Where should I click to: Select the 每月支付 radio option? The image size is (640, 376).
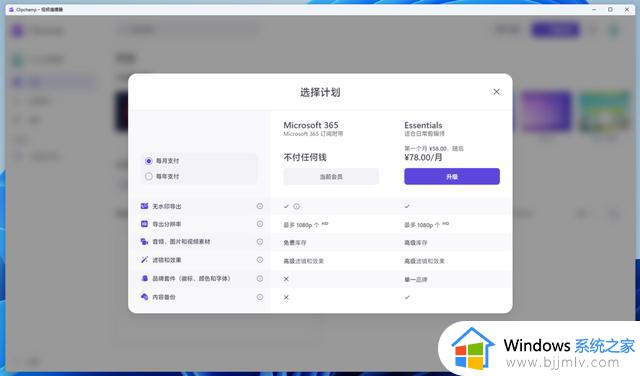[149, 161]
